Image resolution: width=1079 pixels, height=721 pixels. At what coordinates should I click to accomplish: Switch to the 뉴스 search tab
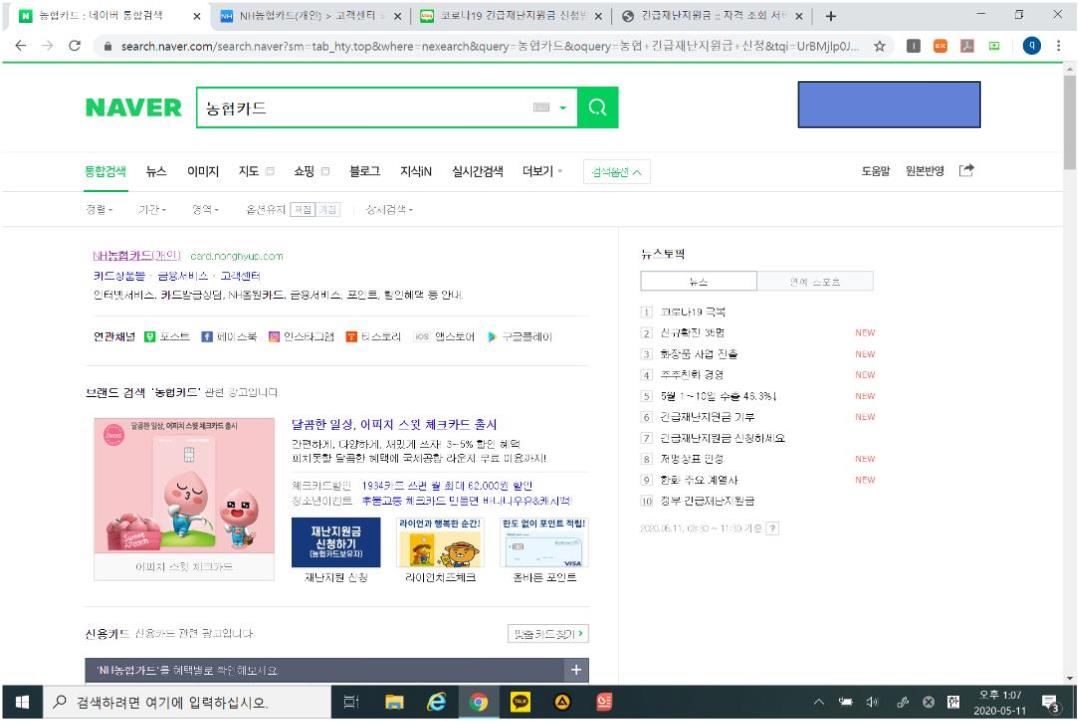click(156, 171)
